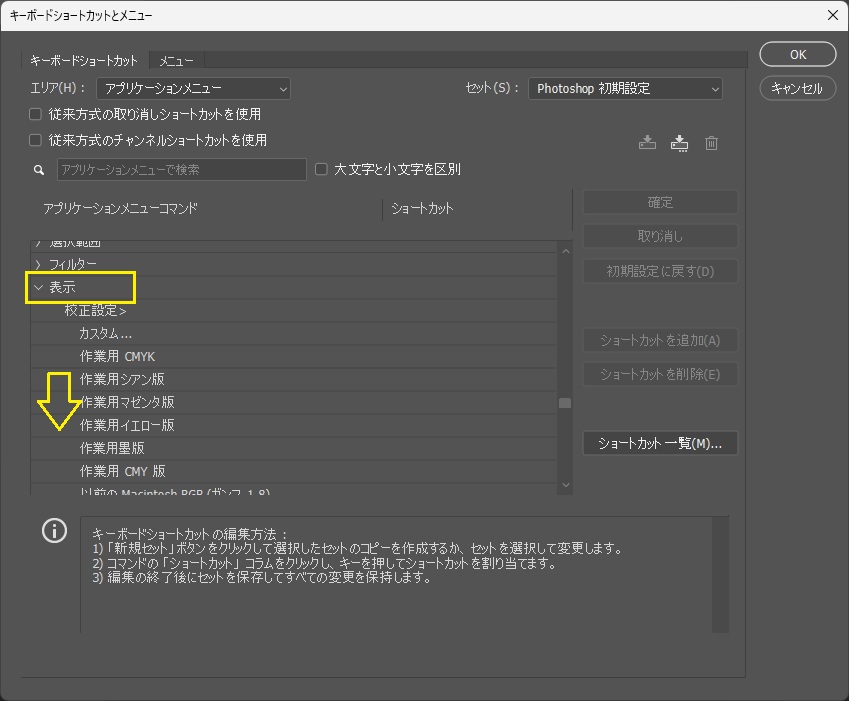Select the キーボードショートカット tab
849x701 pixels.
[84, 61]
